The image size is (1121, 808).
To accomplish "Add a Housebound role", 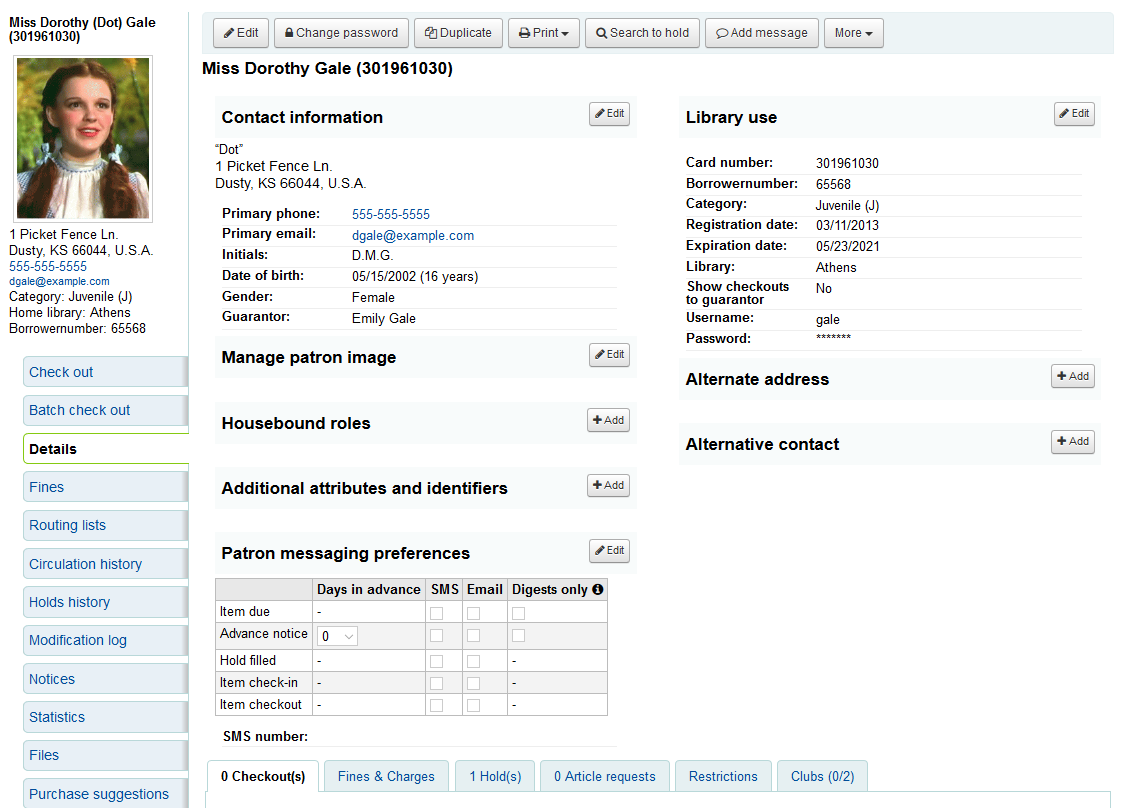I will click(608, 421).
